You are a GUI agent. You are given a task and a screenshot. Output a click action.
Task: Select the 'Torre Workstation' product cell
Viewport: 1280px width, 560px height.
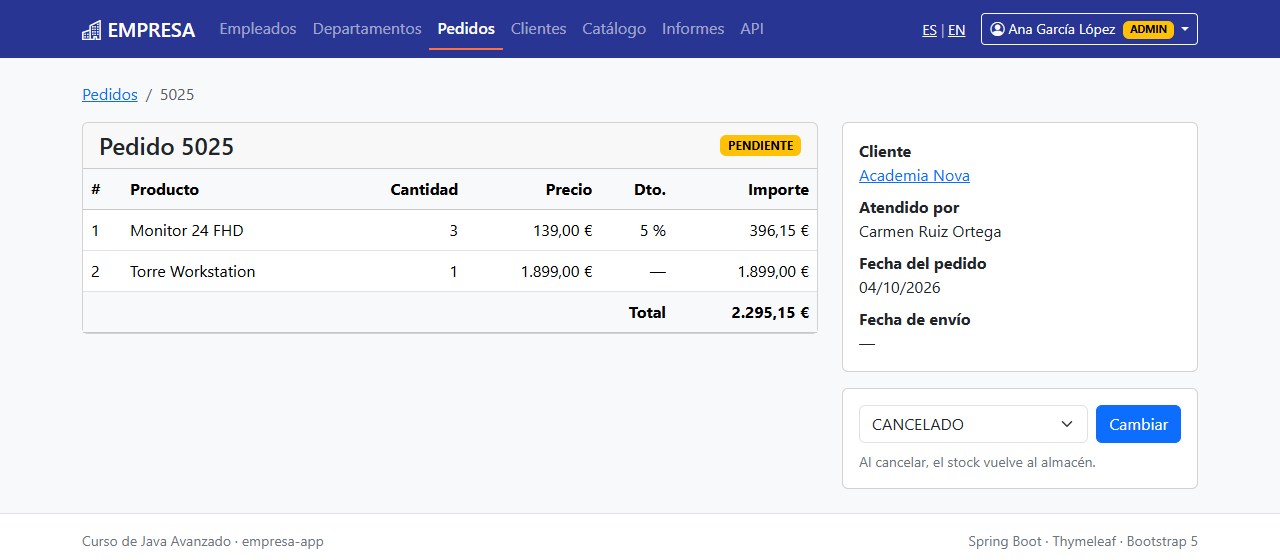click(193, 272)
